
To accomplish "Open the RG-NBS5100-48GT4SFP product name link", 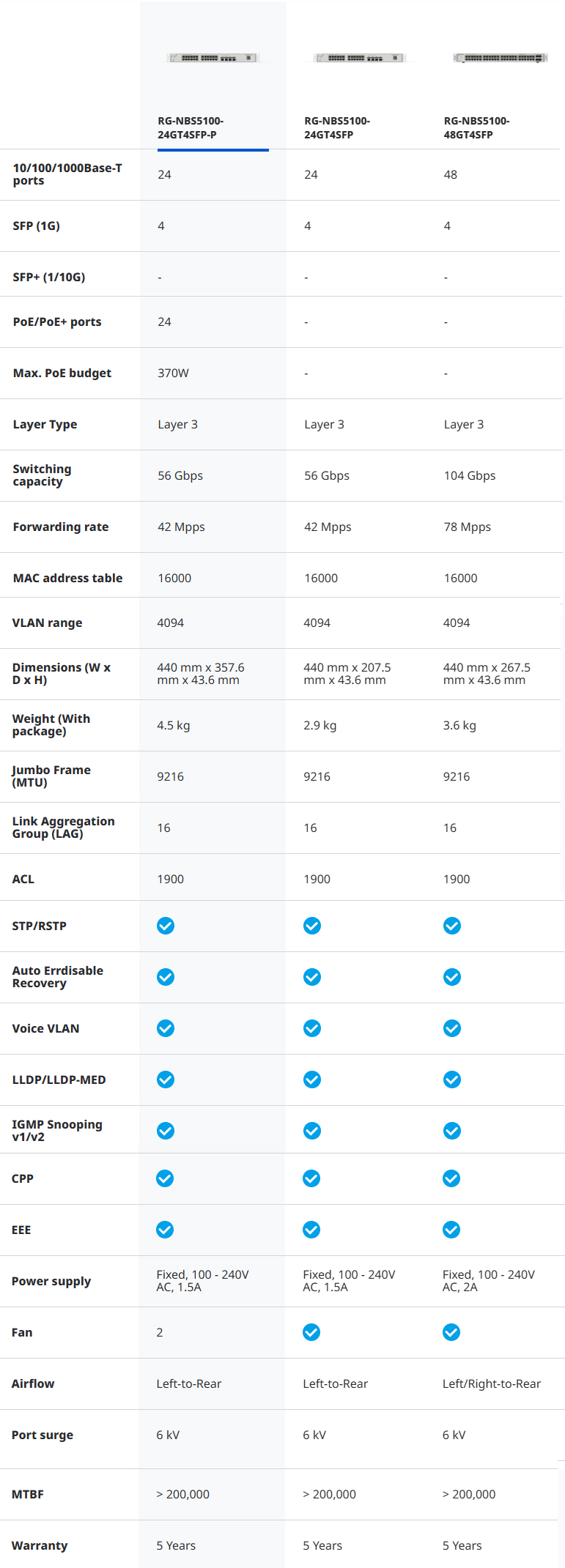I will (476, 127).
